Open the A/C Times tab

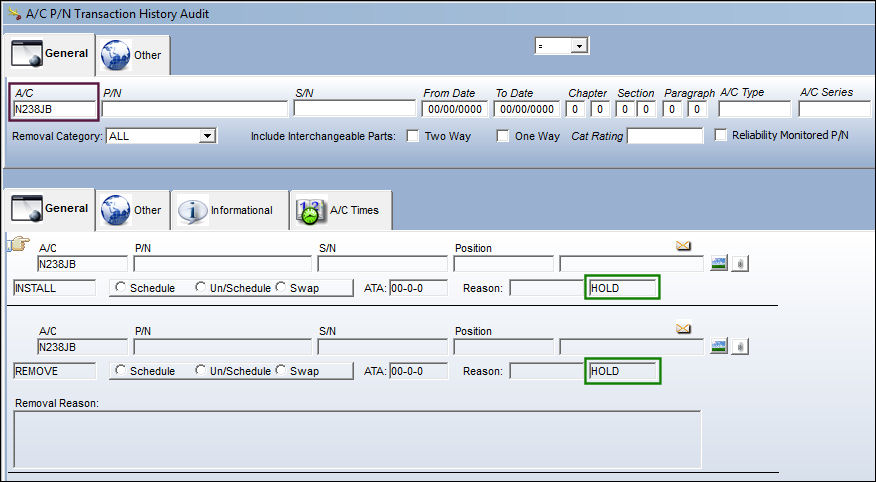tap(341, 210)
